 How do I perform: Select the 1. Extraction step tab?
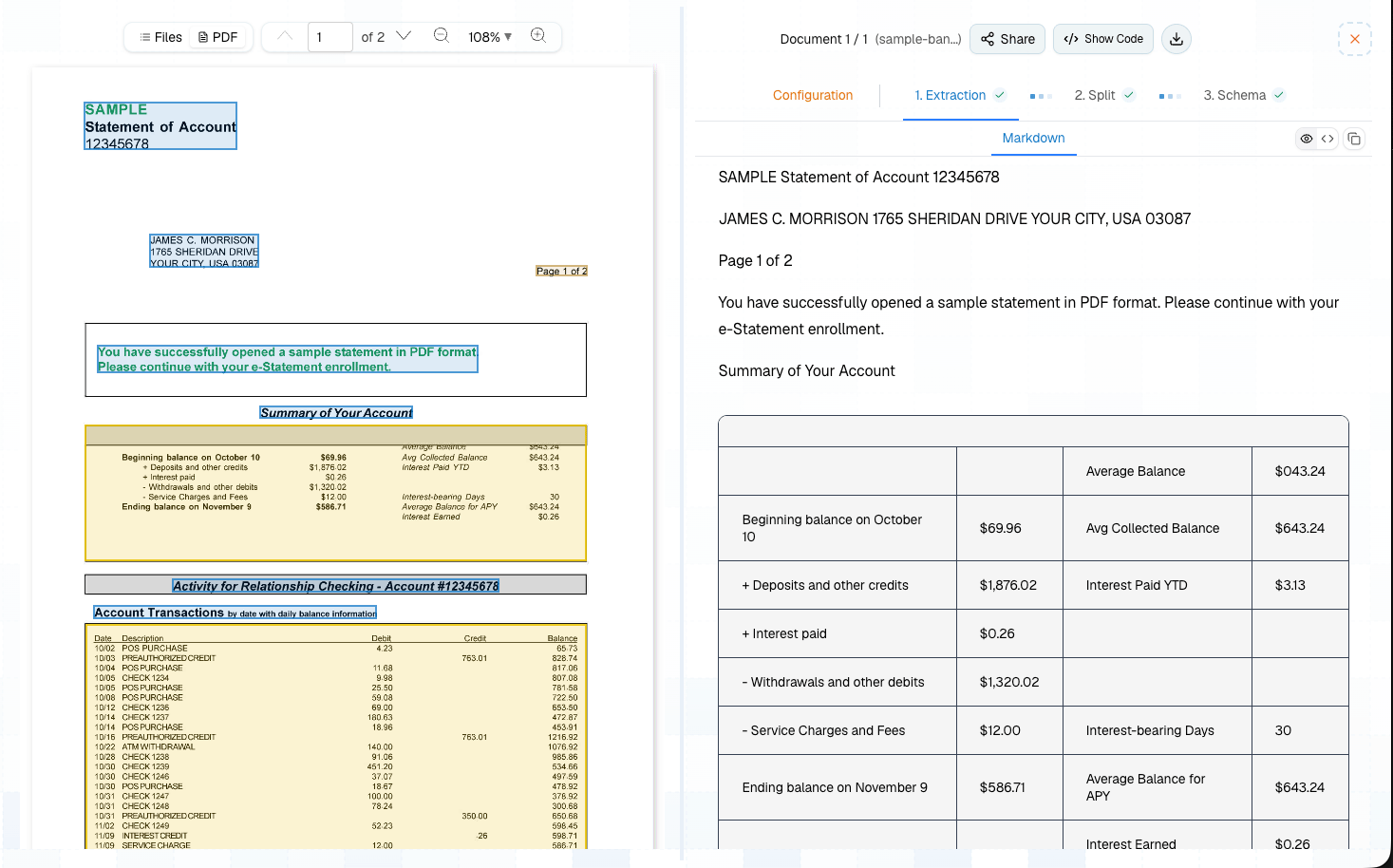click(960, 95)
